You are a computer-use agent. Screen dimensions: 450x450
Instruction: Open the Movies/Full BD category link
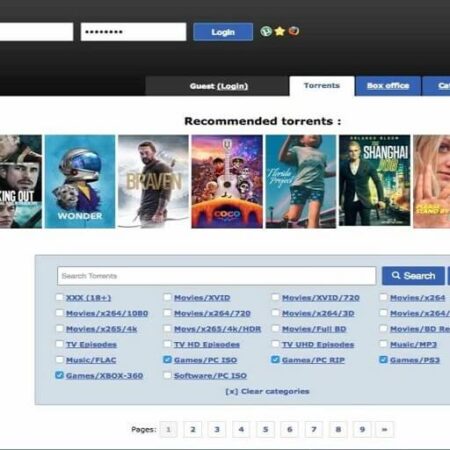click(314, 329)
